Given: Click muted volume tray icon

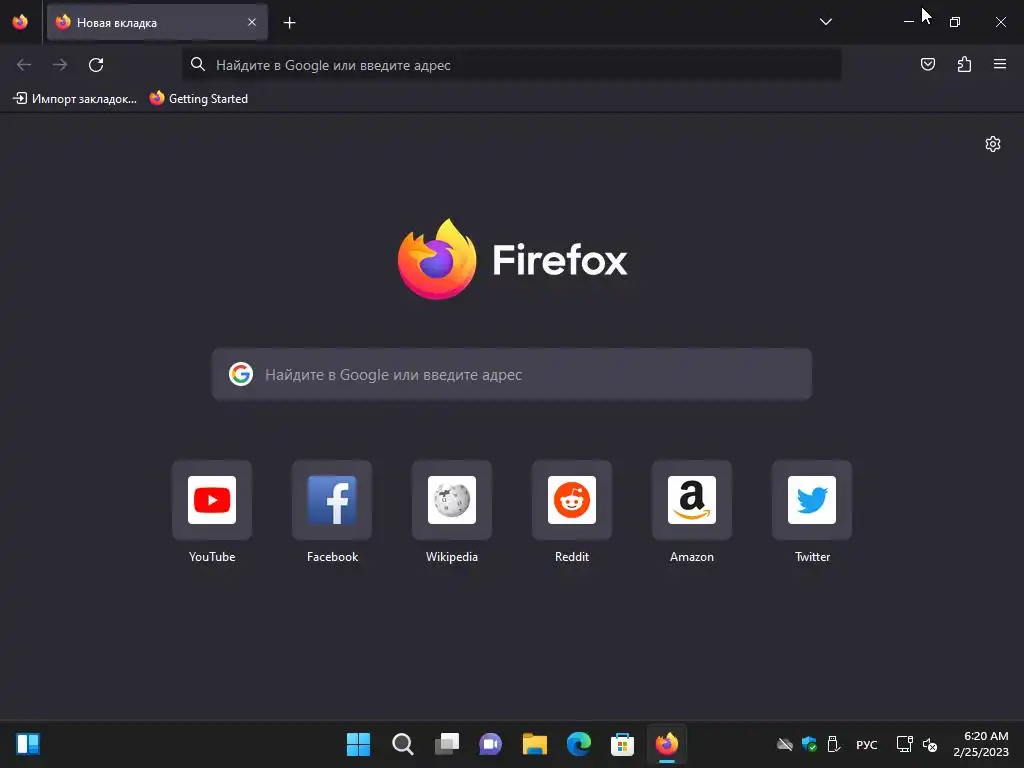Looking at the screenshot, I should coord(929,744).
